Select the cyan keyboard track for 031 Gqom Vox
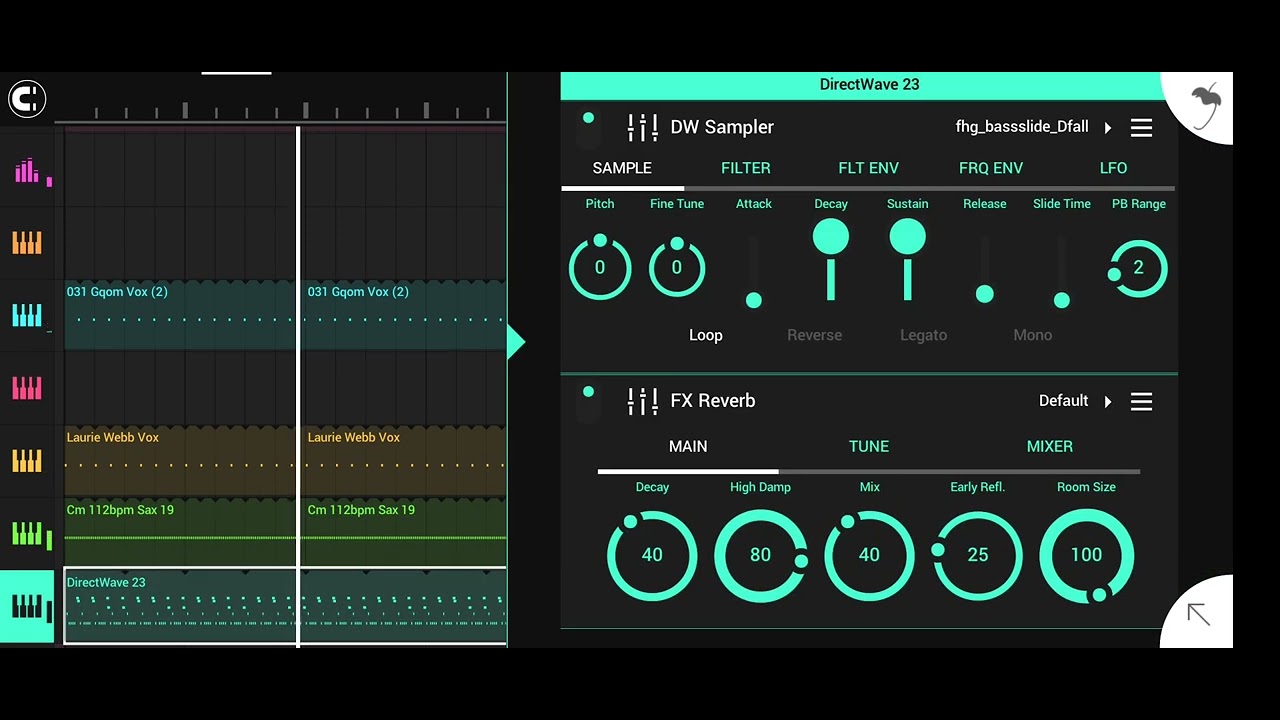1280x720 pixels. [27, 316]
